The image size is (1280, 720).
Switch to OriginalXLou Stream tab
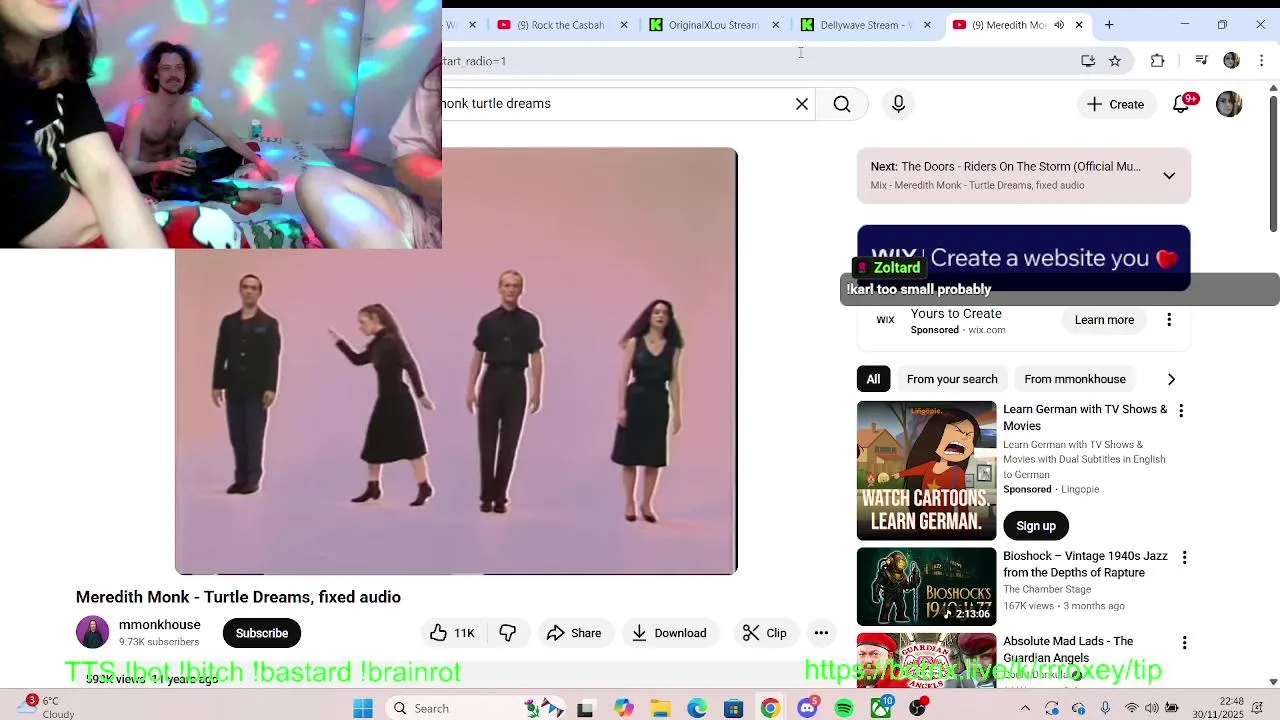coord(712,25)
